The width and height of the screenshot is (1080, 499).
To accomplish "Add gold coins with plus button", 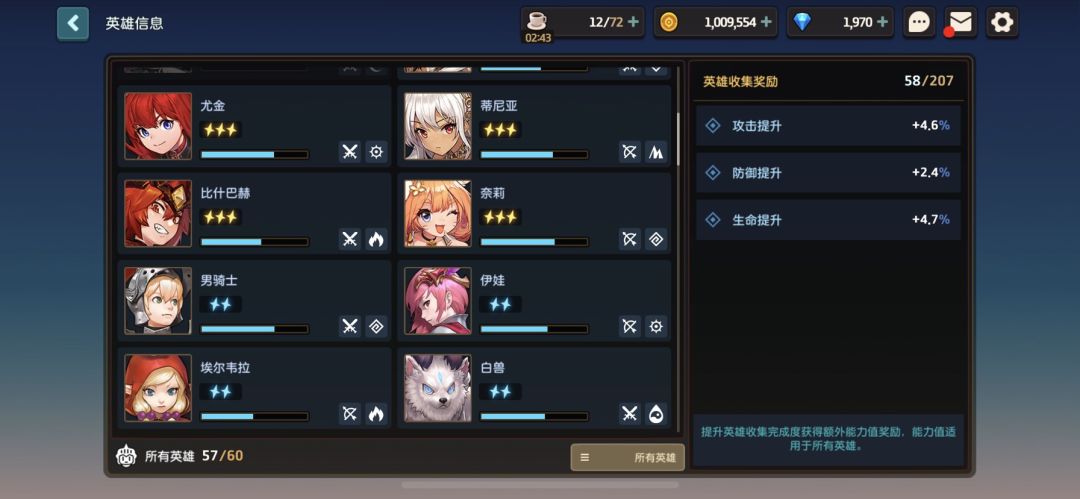I will [x=766, y=22].
